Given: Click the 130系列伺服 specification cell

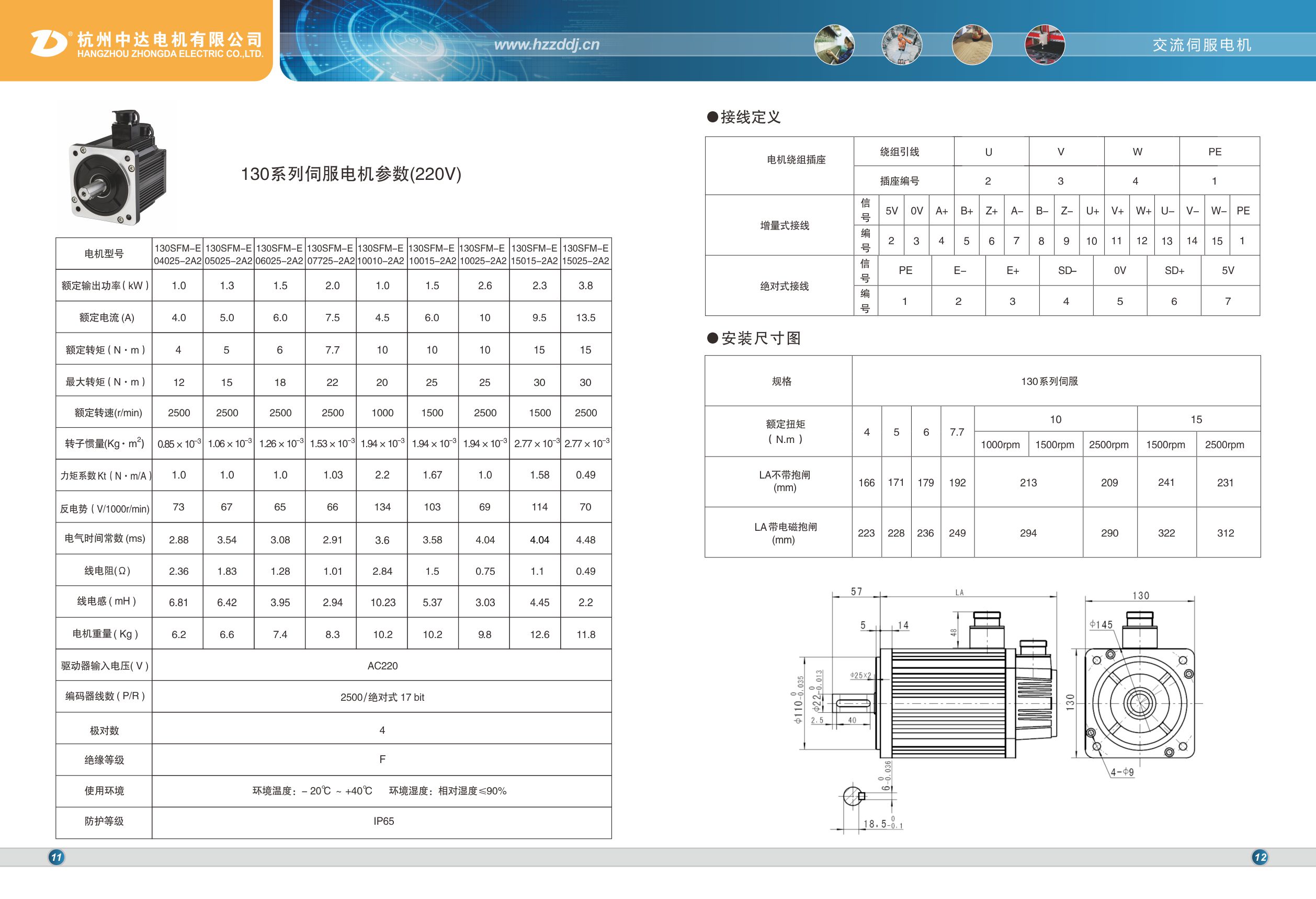Looking at the screenshot, I should click(1056, 381).
